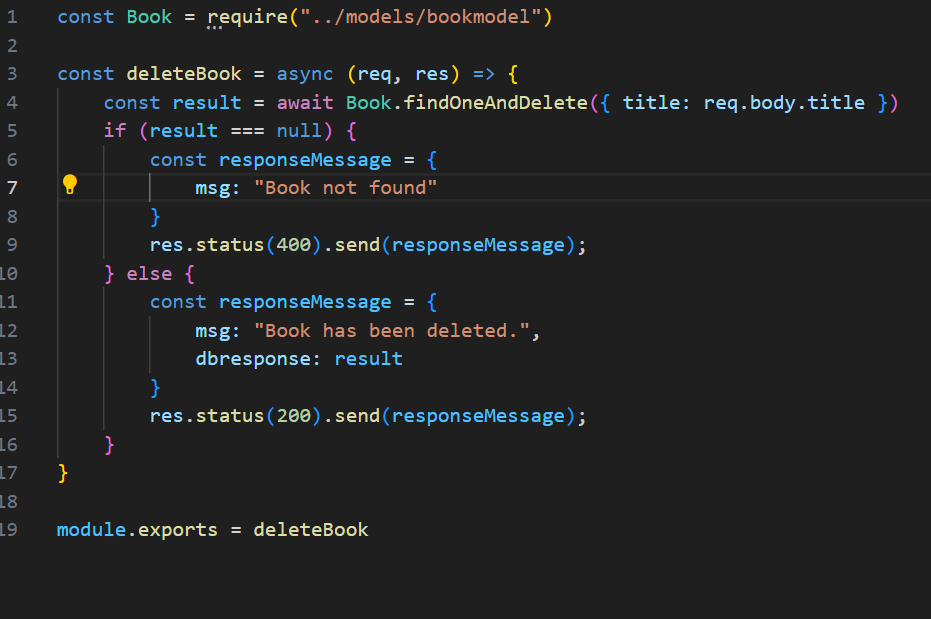The image size is (931, 619).
Task: Place cursor on "Book" constant in line 1
Action: 149,17
